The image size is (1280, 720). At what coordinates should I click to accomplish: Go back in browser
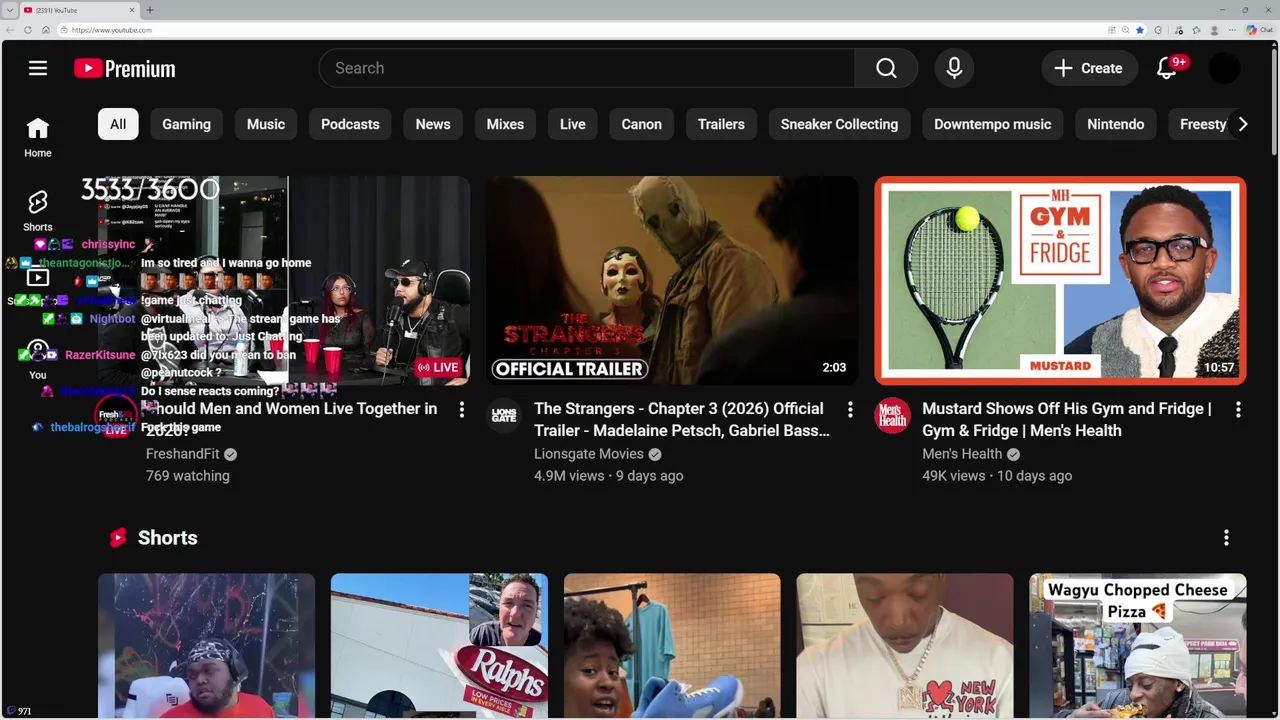(10, 30)
